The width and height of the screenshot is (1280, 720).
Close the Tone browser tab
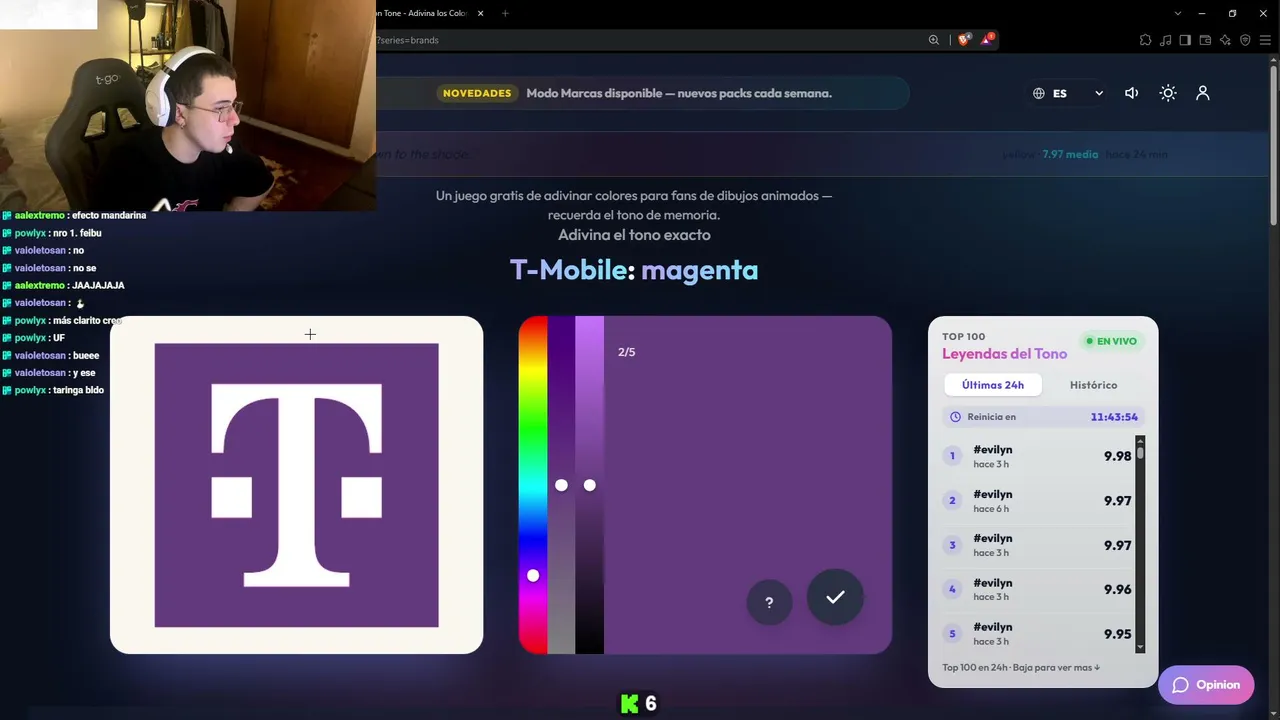tap(481, 13)
